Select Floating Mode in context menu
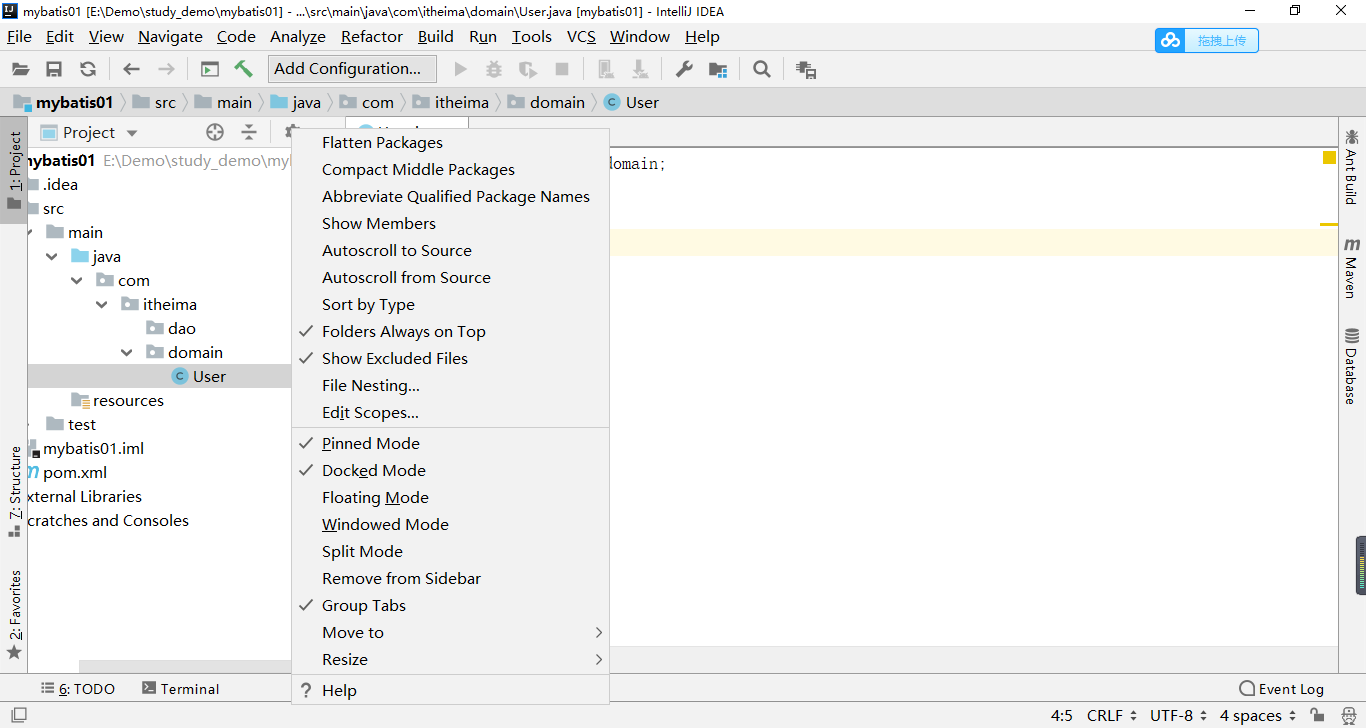The height and width of the screenshot is (728, 1366). point(450,497)
